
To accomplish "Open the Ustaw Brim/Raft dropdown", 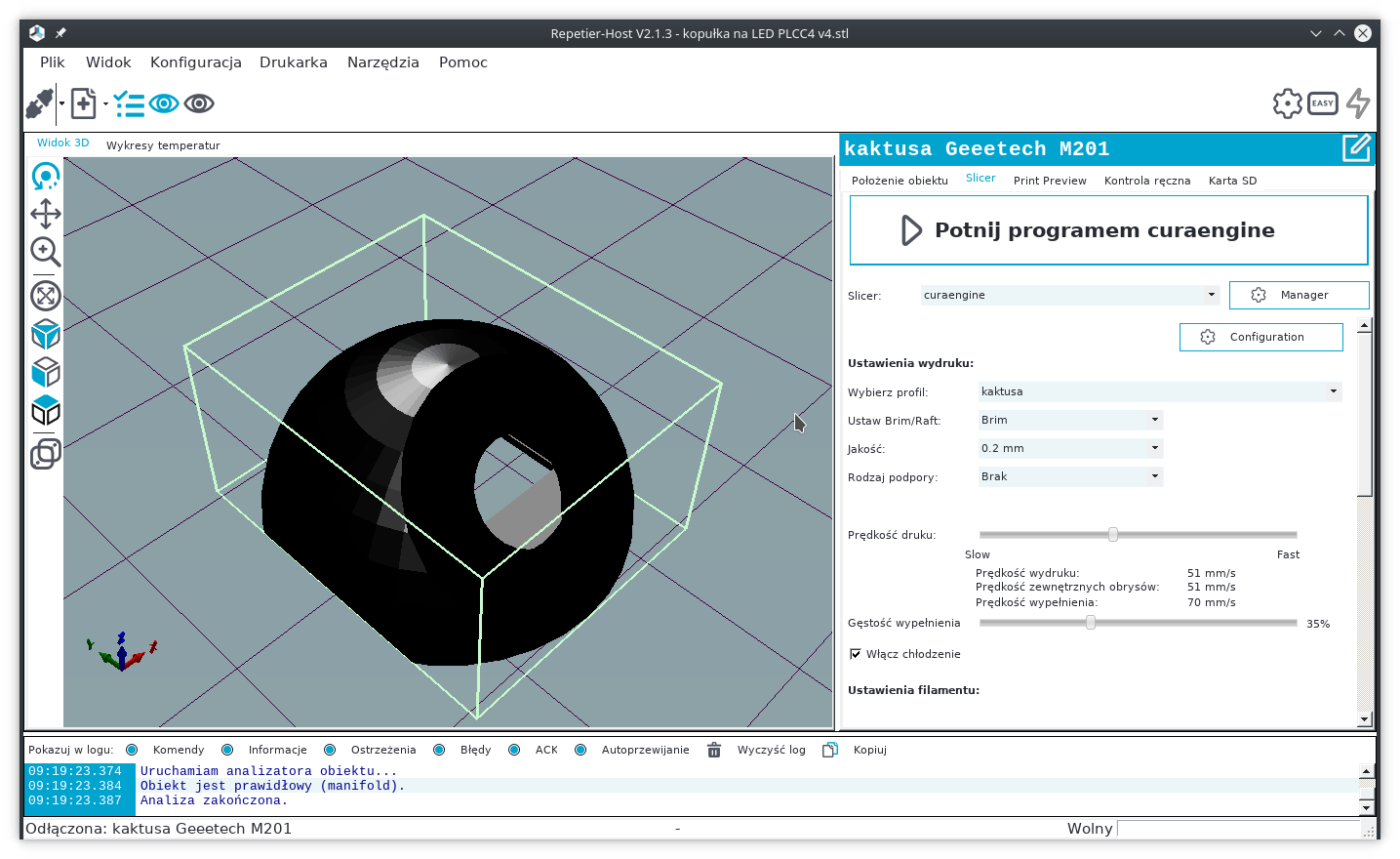I will [1071, 420].
